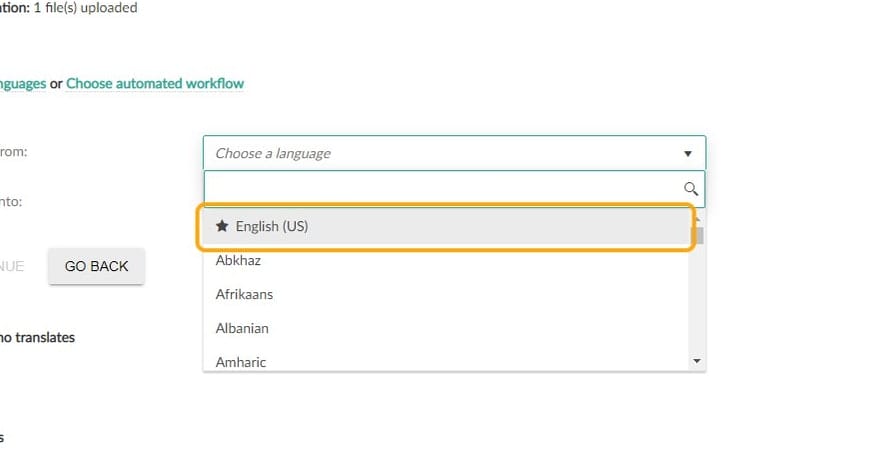Click the translate into label

11,201
